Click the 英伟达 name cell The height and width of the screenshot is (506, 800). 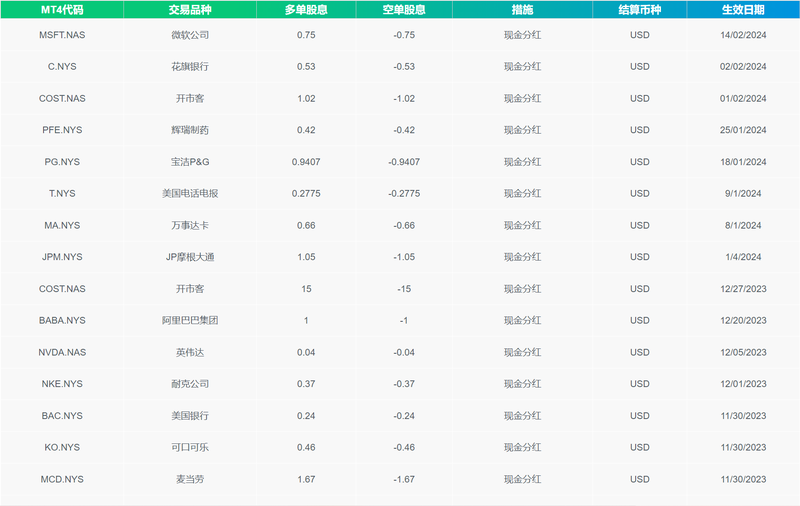[x=190, y=352]
